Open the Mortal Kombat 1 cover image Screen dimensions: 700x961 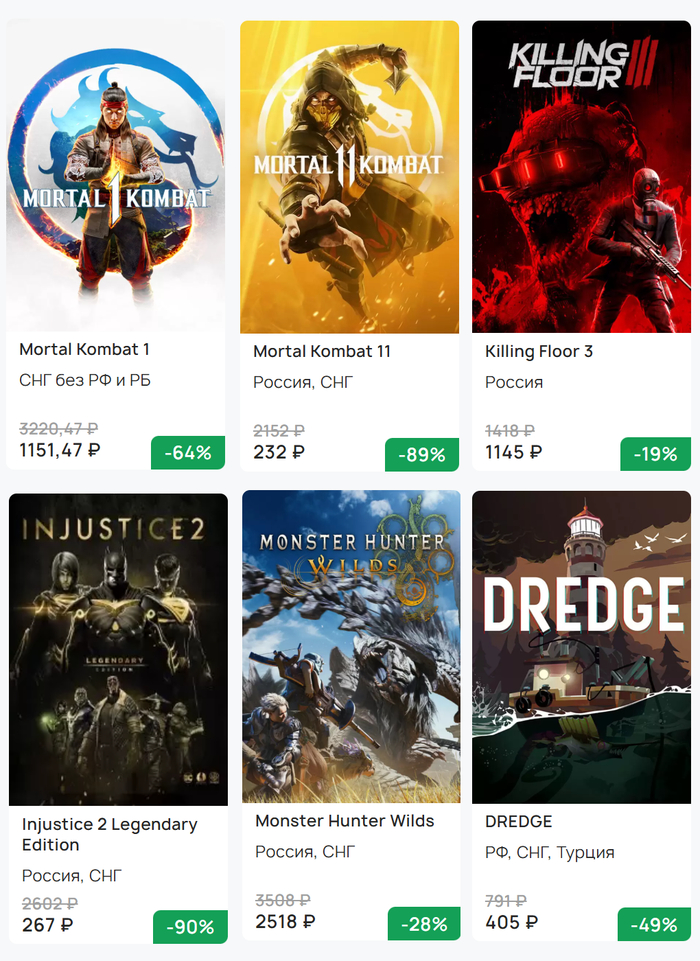coord(116,175)
